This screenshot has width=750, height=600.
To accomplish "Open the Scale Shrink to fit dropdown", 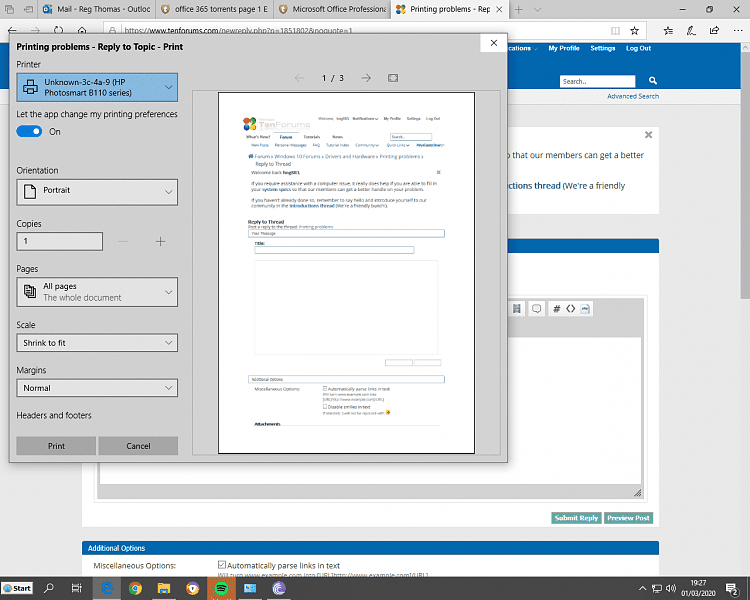I will pos(97,343).
